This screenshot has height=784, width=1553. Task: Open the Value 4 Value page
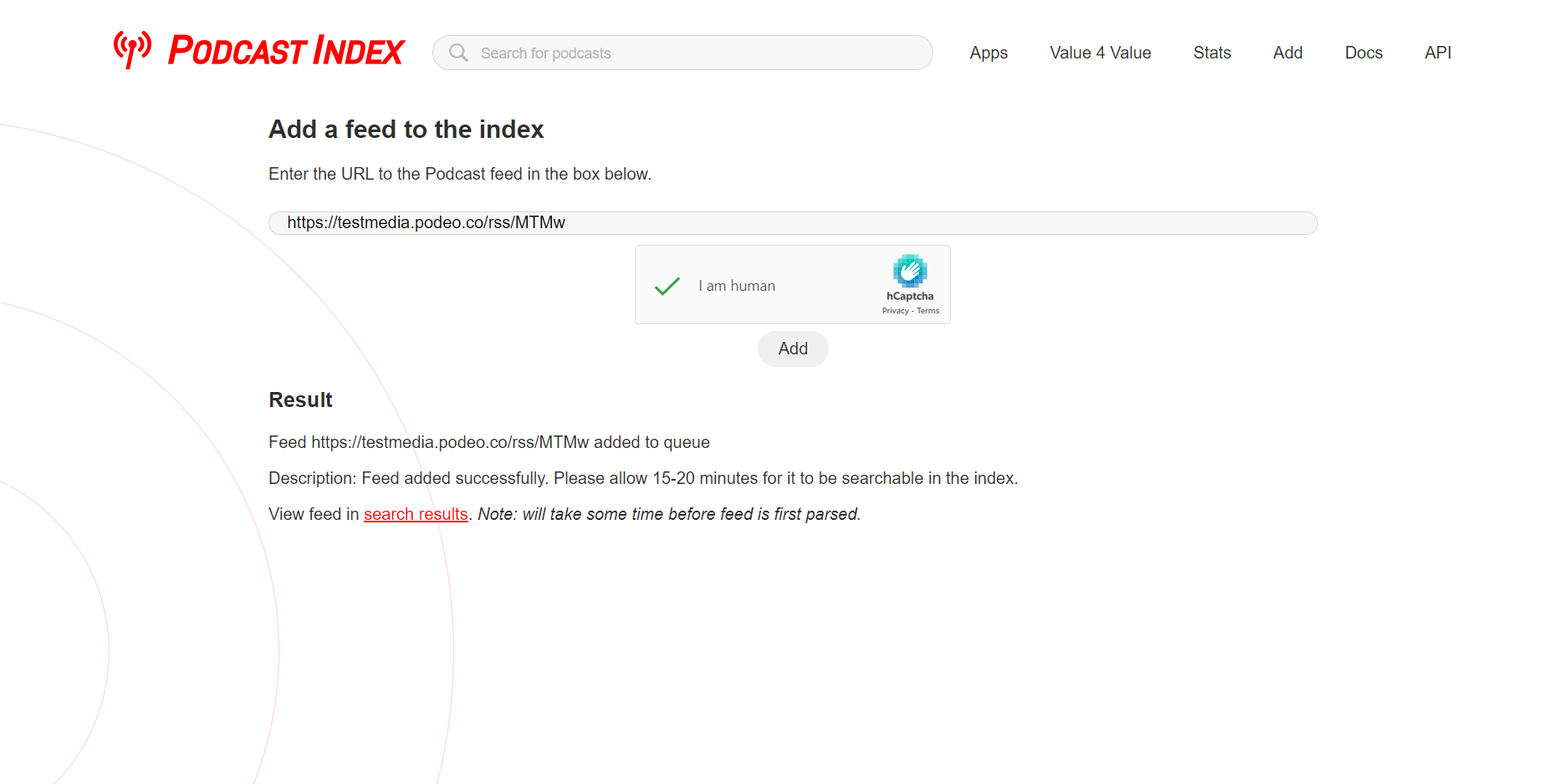click(1101, 53)
